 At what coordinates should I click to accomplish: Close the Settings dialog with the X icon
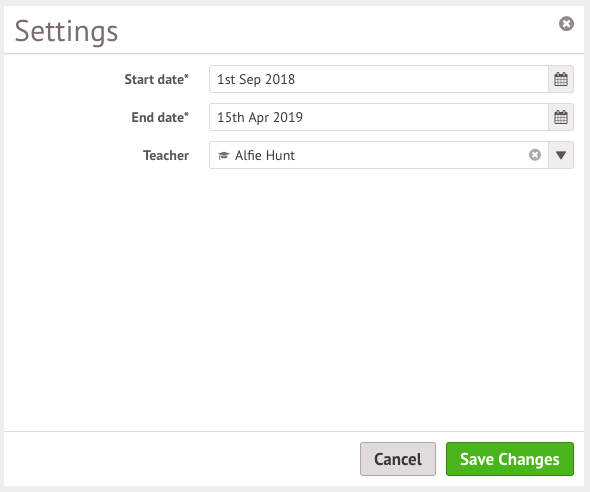566,24
